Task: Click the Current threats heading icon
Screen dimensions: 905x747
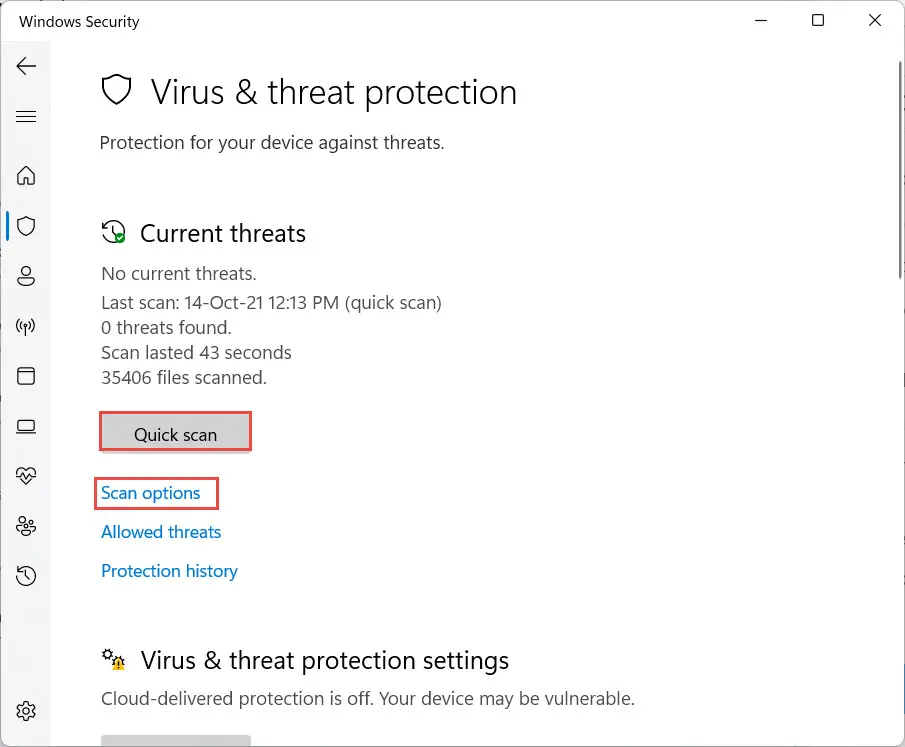Action: 114,232
